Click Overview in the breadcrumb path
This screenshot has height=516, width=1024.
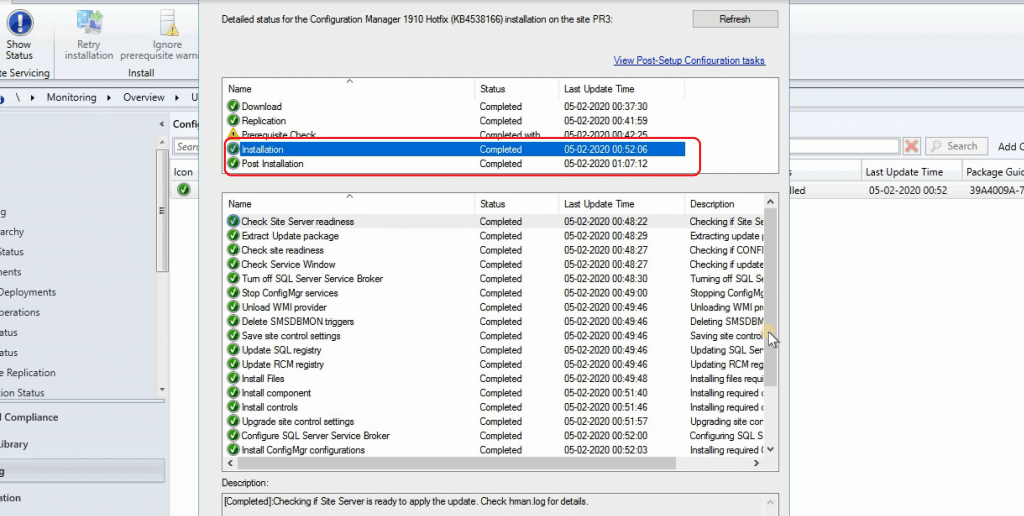point(144,97)
